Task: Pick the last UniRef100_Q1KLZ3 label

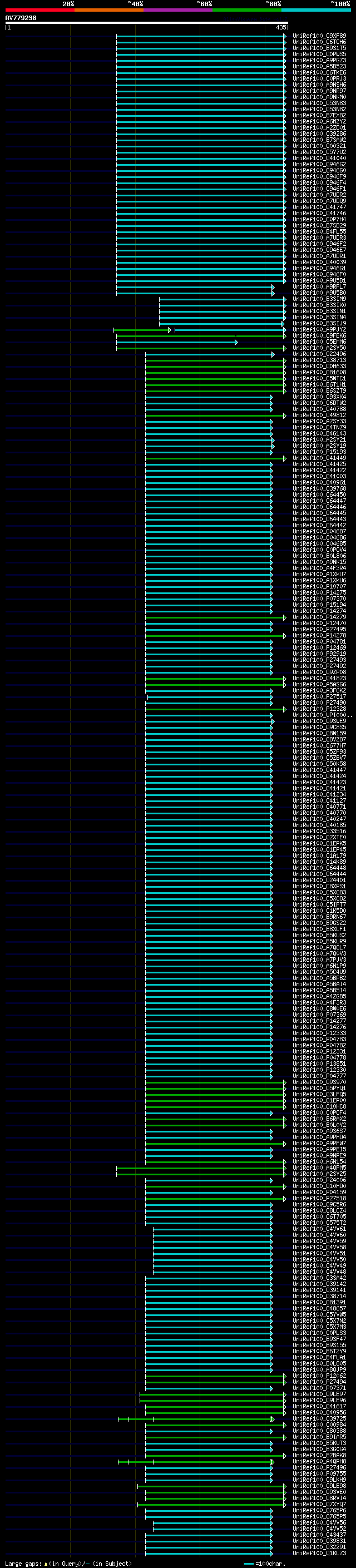Action: pos(319,1554)
